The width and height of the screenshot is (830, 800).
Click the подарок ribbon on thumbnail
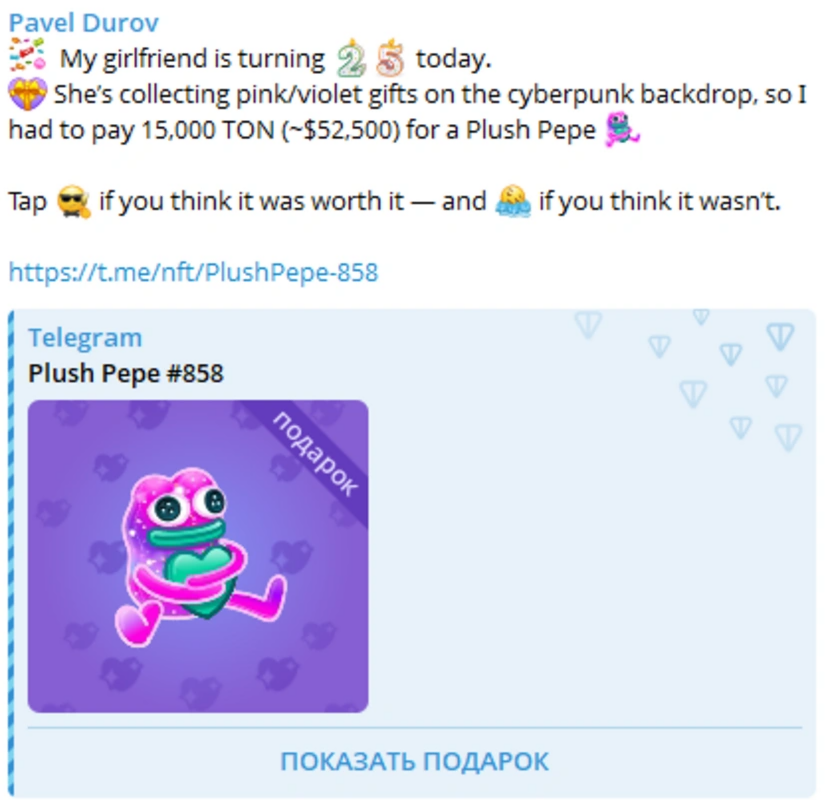click(315, 454)
